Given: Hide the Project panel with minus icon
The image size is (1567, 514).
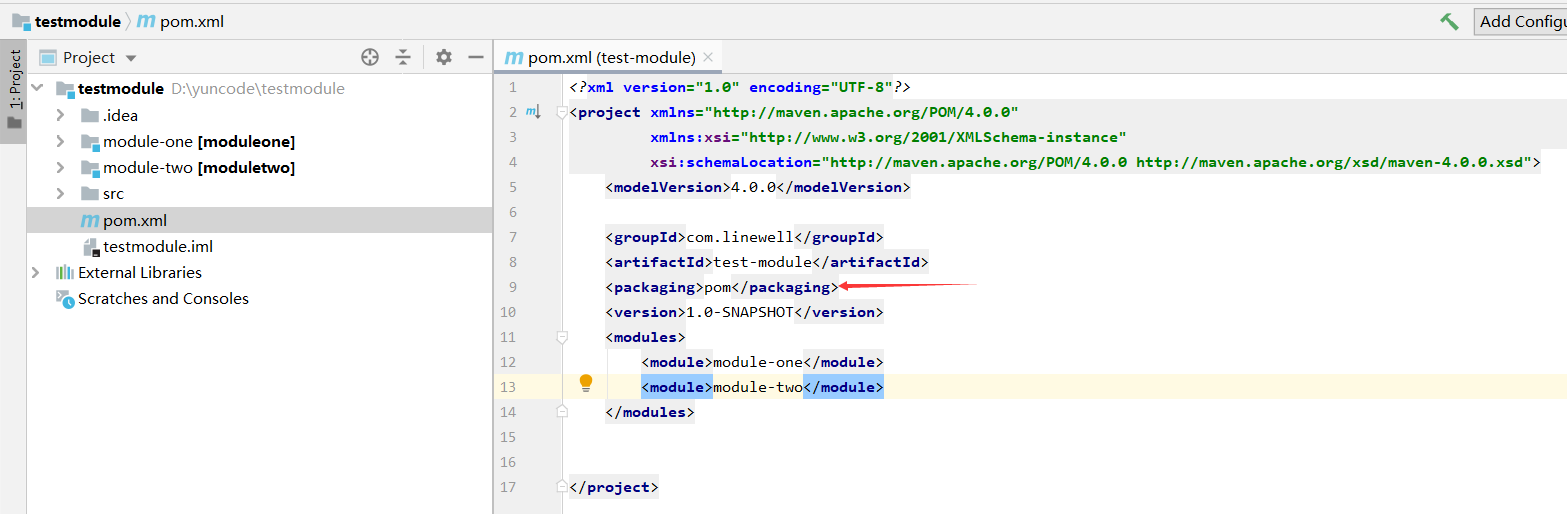Looking at the screenshot, I should point(476,57).
